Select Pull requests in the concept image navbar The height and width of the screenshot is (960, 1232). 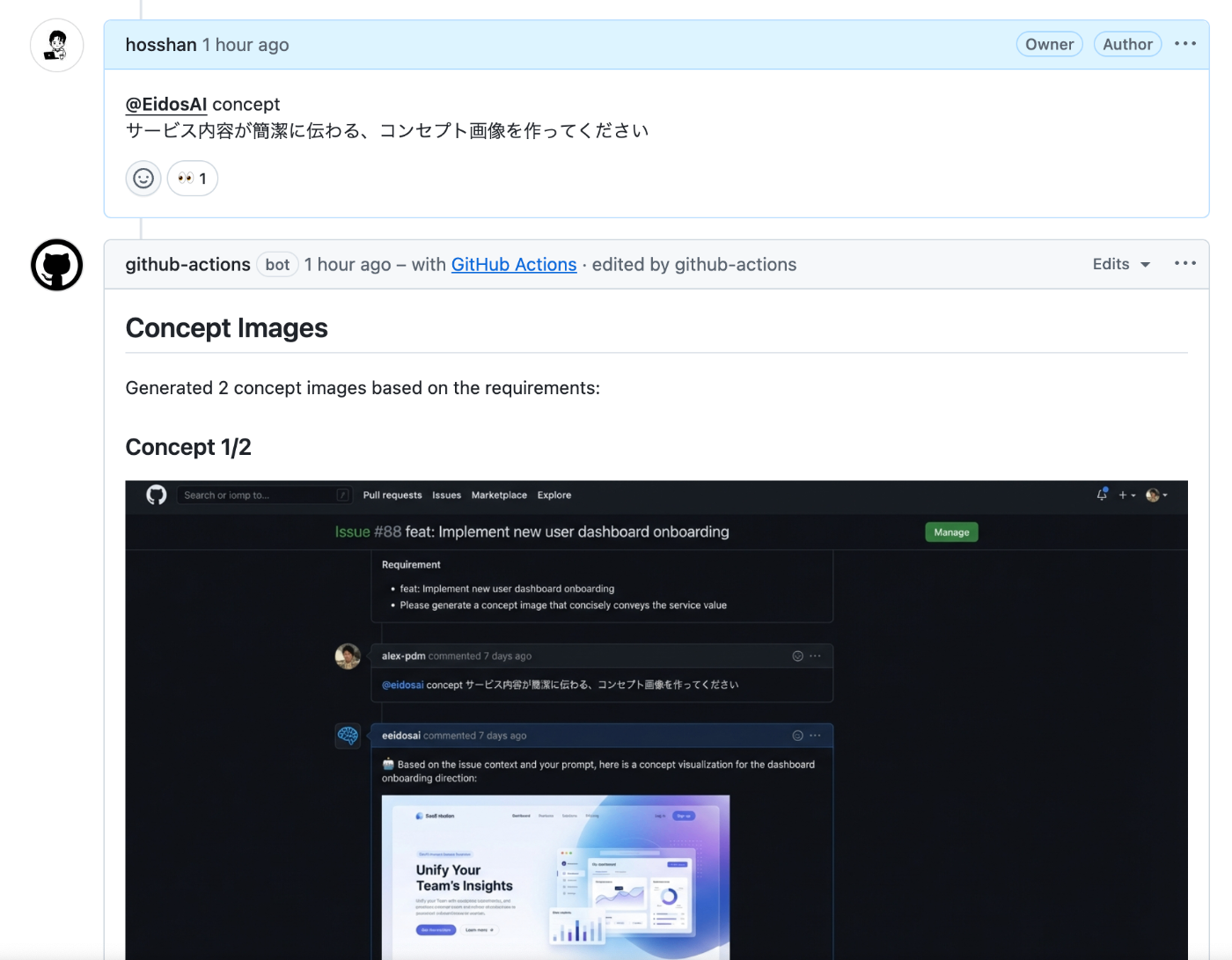tap(392, 495)
